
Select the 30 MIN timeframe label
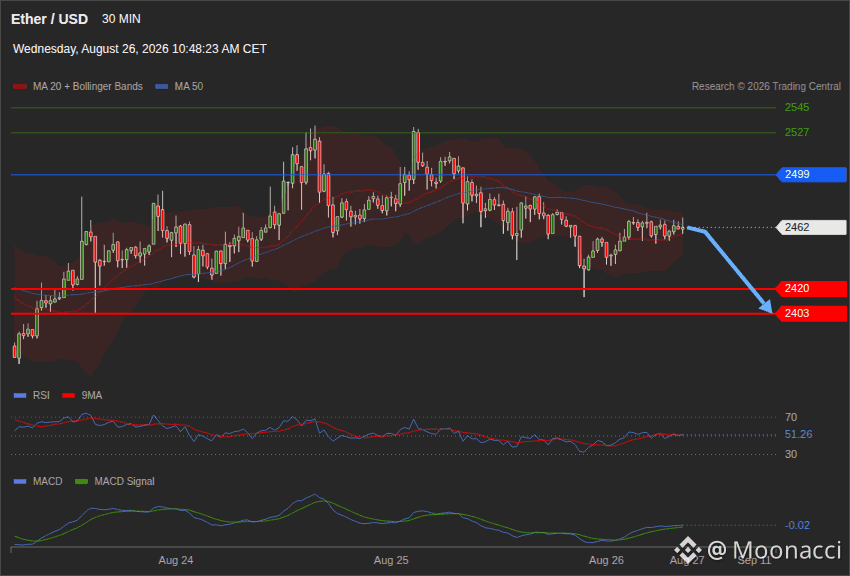(x=121, y=19)
